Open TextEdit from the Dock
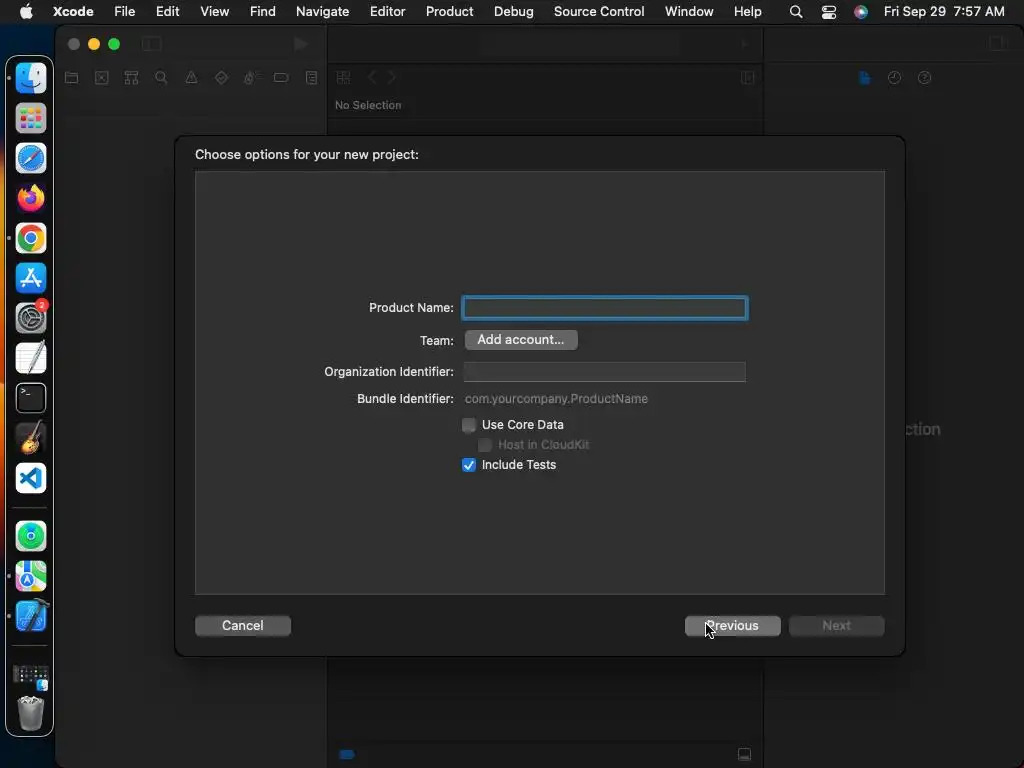The image size is (1024, 768). 31,358
